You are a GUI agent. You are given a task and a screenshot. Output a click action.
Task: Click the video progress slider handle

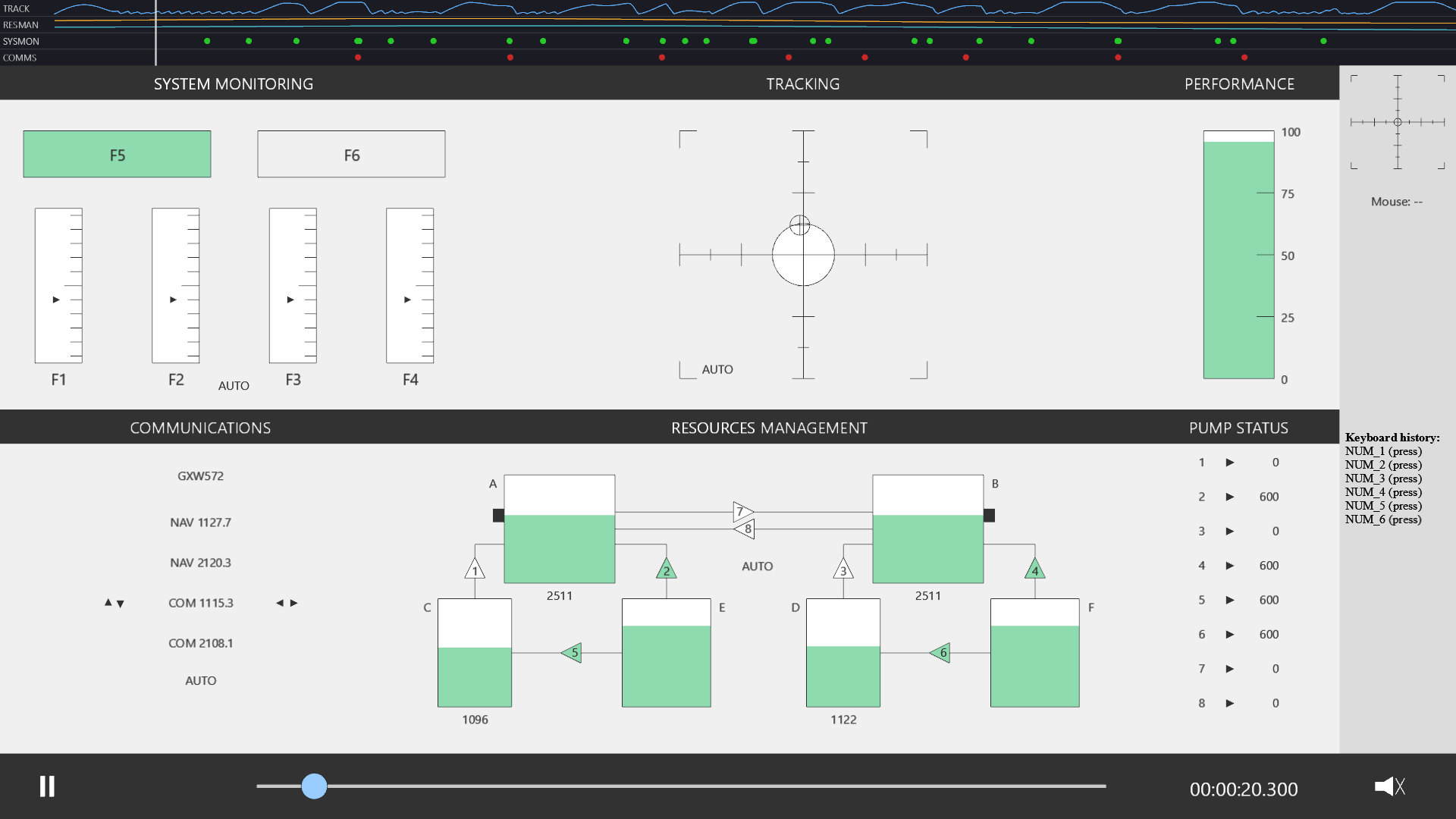(314, 786)
